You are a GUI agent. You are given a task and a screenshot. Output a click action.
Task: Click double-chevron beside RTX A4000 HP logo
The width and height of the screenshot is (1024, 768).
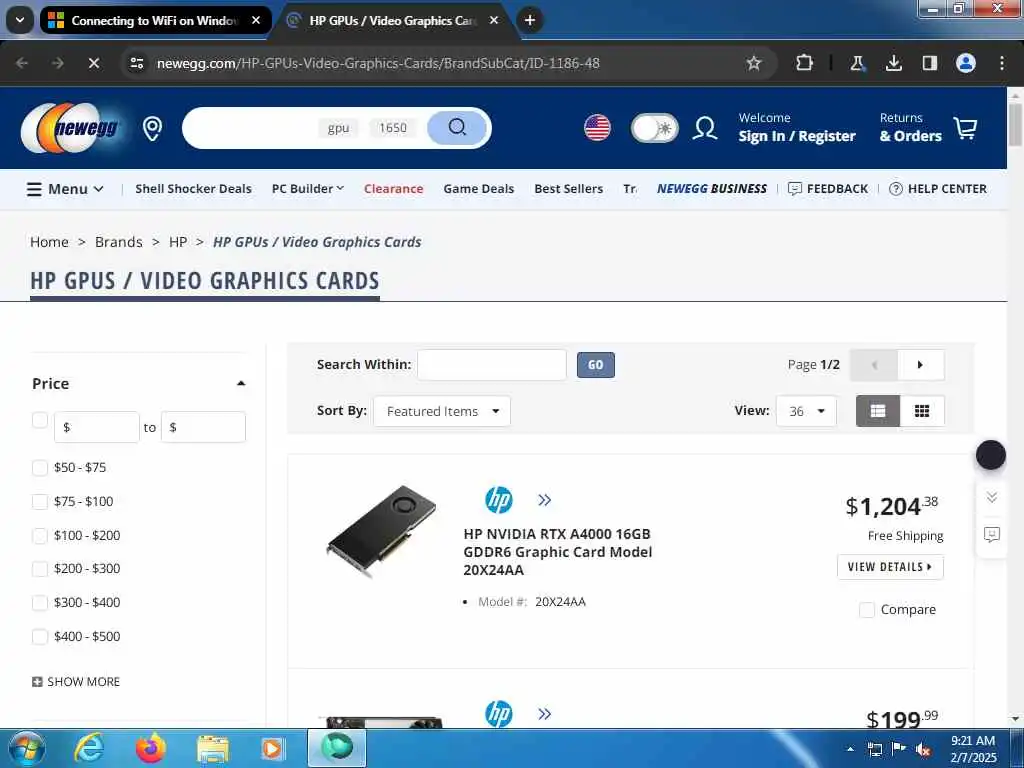click(x=544, y=500)
